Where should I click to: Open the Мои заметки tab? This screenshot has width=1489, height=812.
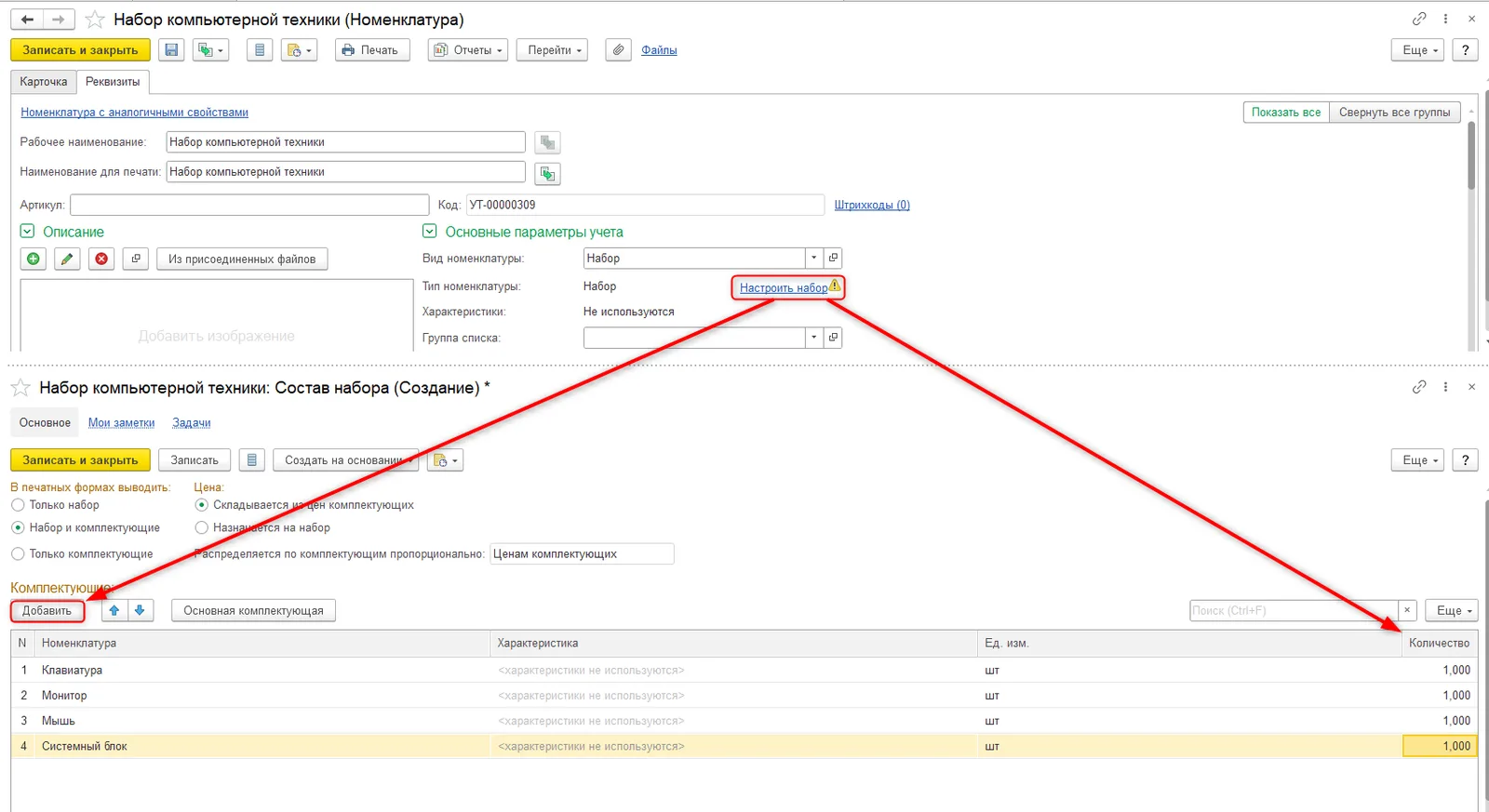coord(122,423)
